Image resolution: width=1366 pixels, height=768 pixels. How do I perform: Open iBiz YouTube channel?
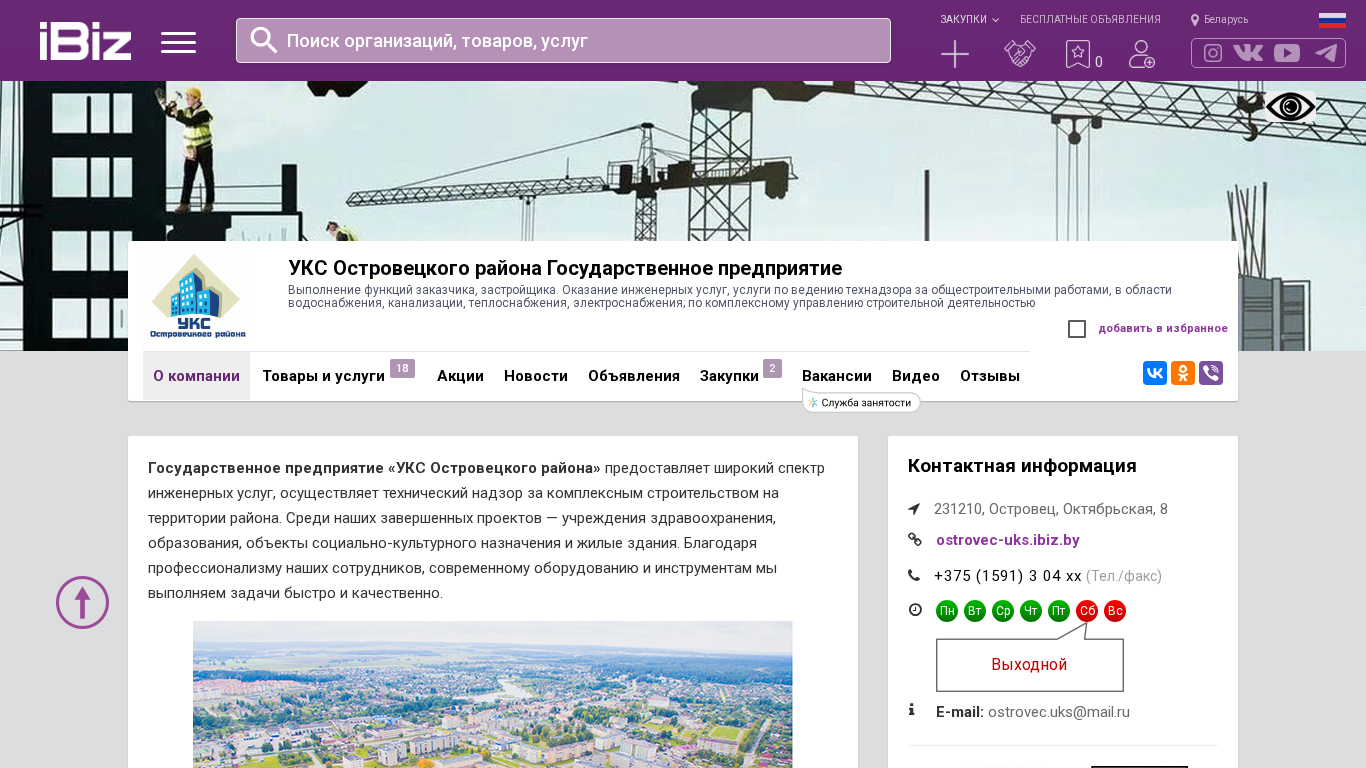(x=1287, y=53)
